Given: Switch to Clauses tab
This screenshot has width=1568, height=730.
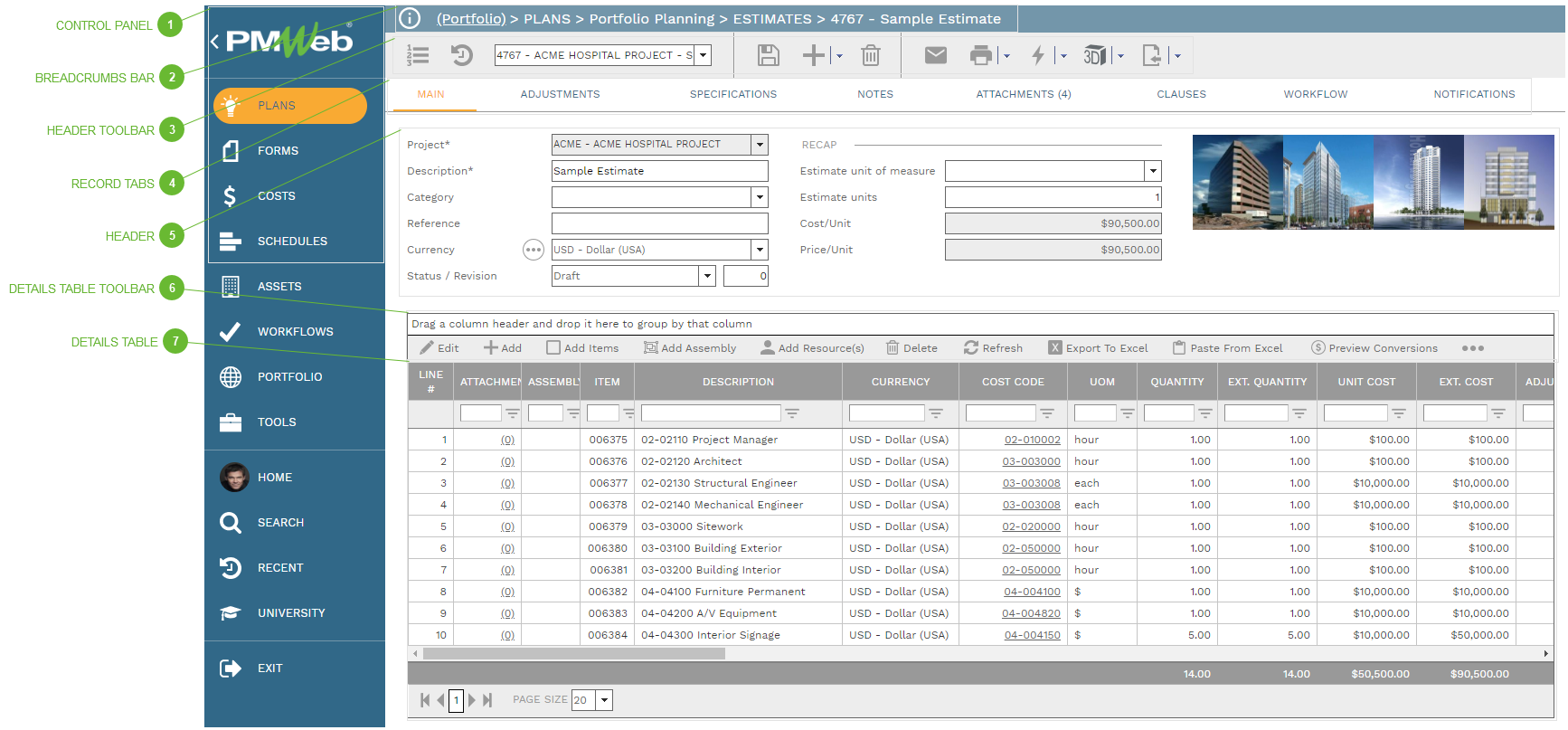Looking at the screenshot, I should (1182, 94).
